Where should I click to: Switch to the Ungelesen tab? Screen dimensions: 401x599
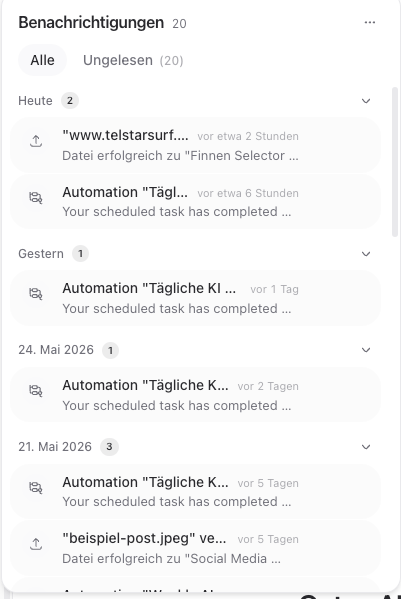pos(133,60)
